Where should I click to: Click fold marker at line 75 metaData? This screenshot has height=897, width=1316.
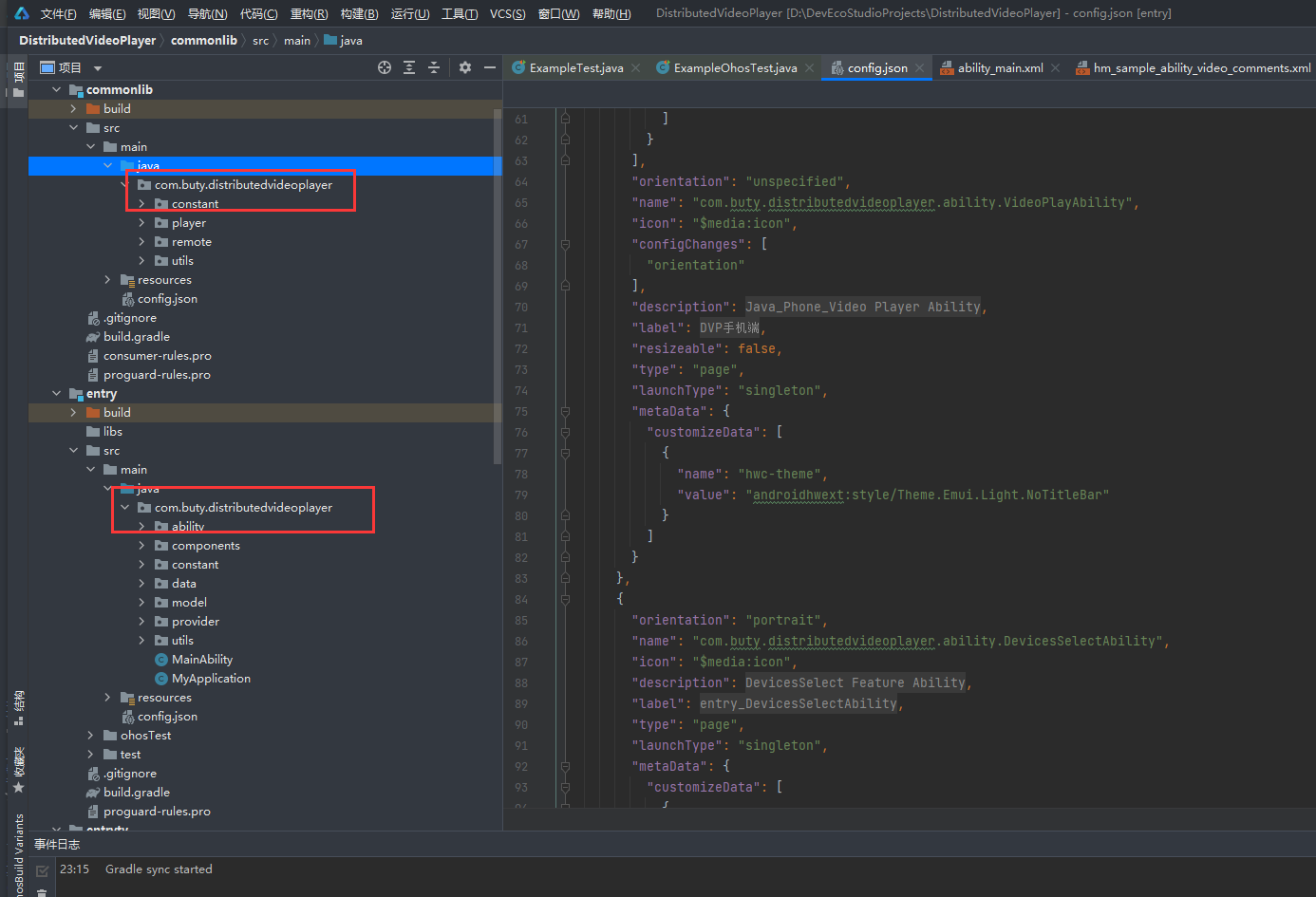pyautogui.click(x=565, y=411)
